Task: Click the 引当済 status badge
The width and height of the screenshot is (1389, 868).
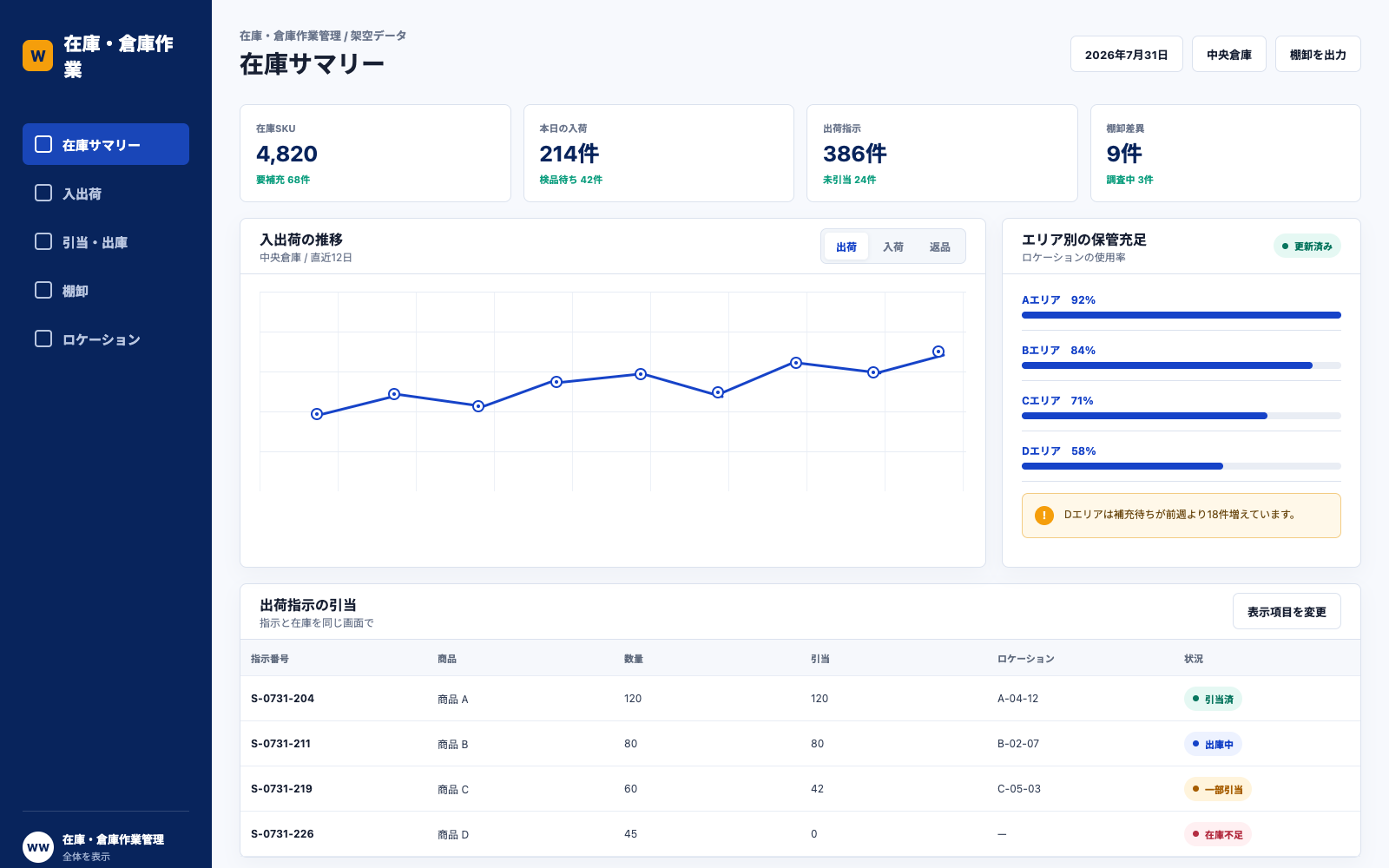Action: [x=1213, y=699]
